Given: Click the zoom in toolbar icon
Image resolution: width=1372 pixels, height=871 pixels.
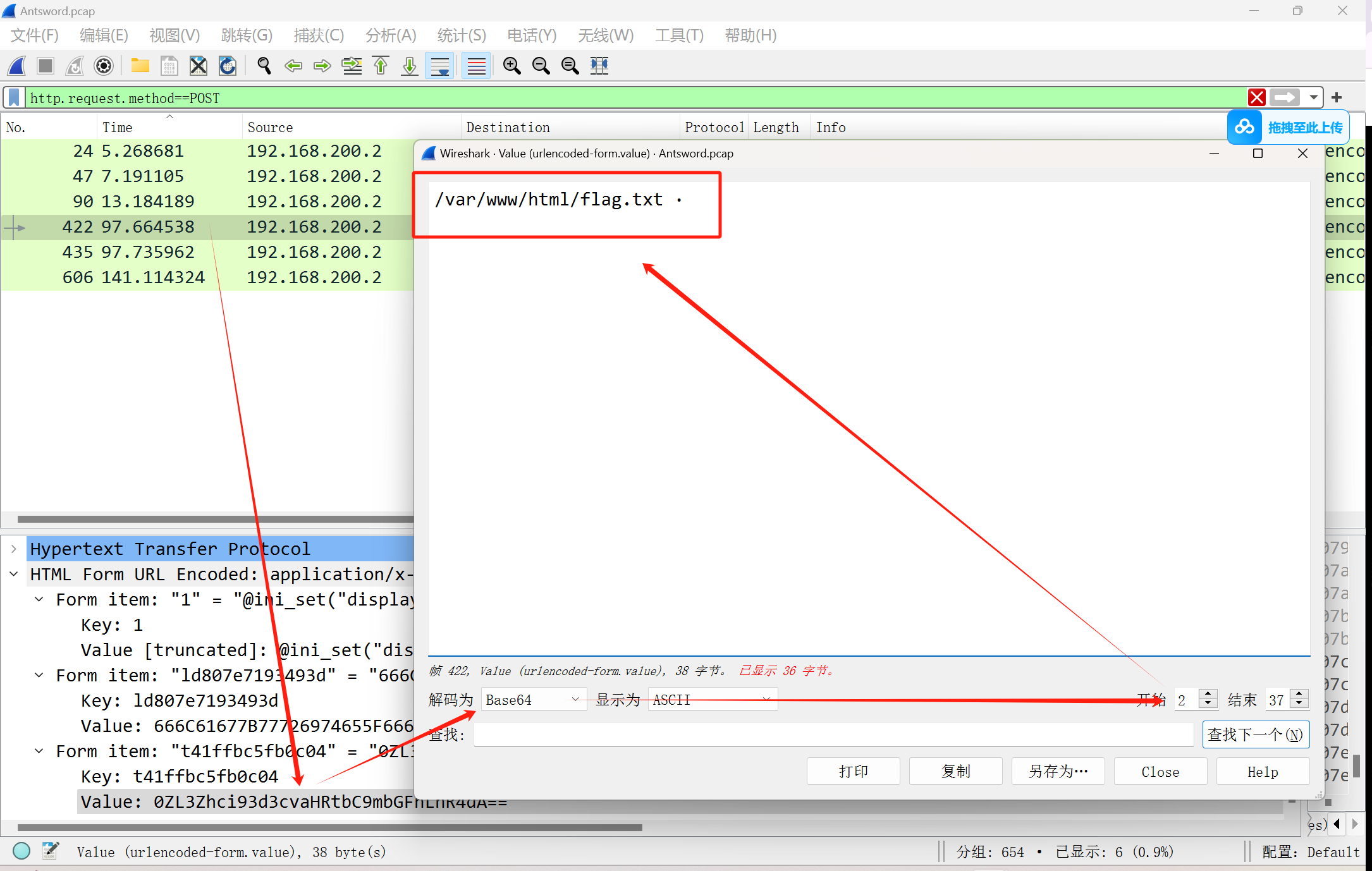Looking at the screenshot, I should pyautogui.click(x=511, y=66).
